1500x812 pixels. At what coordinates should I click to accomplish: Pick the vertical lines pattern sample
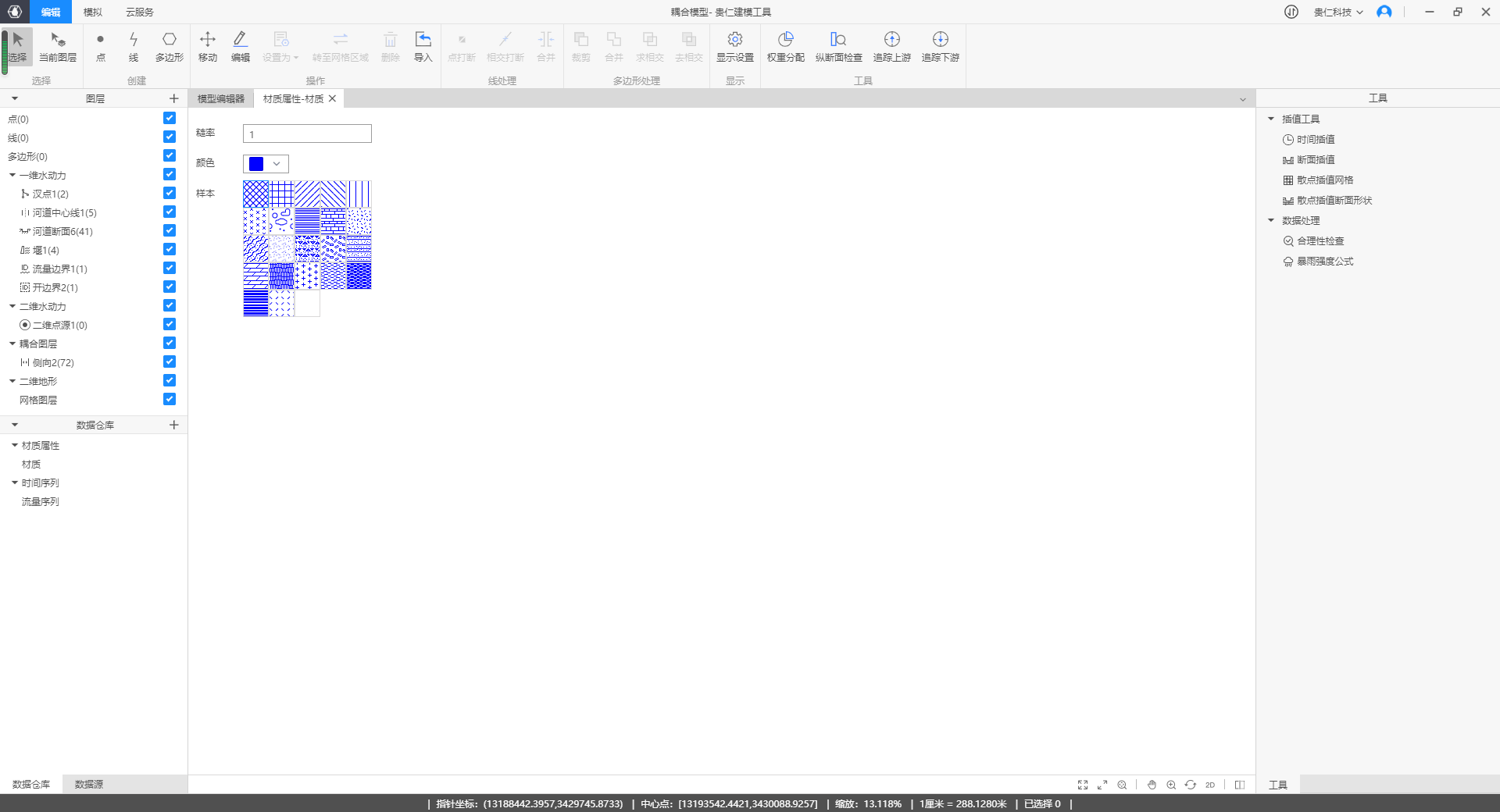tap(359, 194)
